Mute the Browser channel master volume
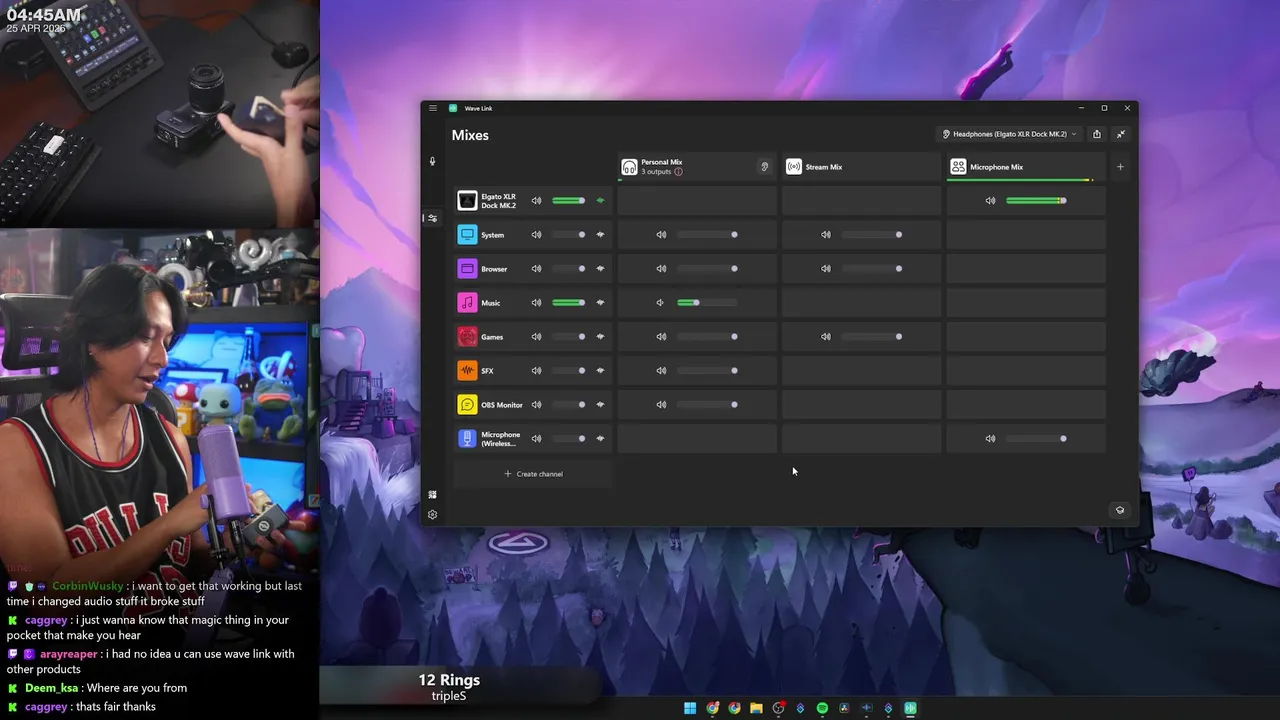This screenshot has width=1280, height=720. (536, 269)
